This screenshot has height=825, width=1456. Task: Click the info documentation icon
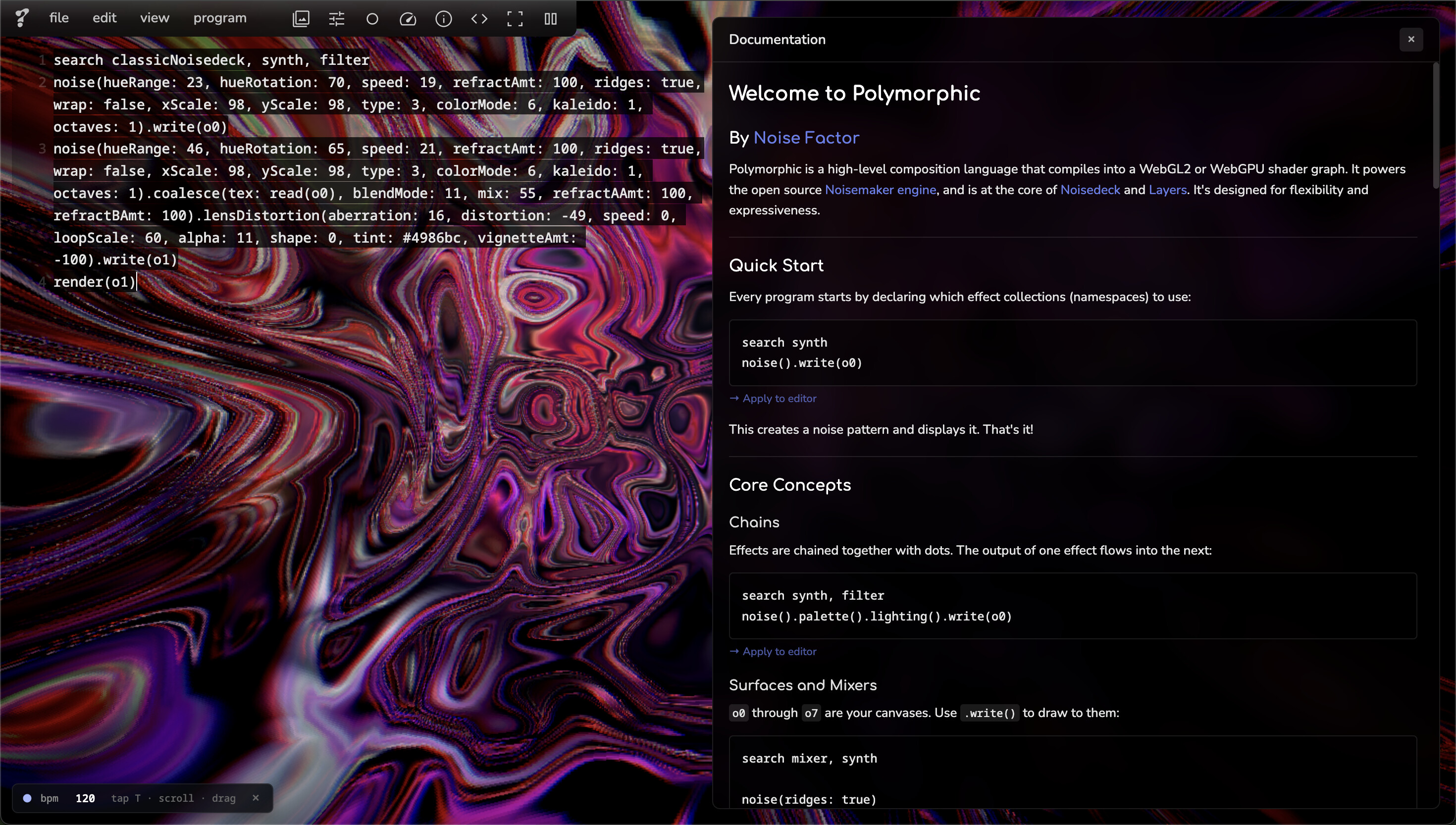click(444, 19)
